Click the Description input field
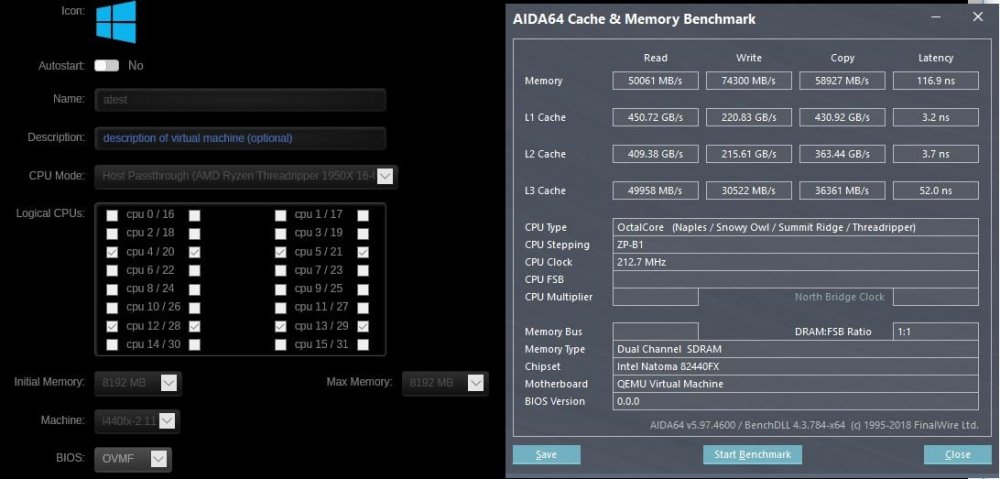 tap(240, 138)
